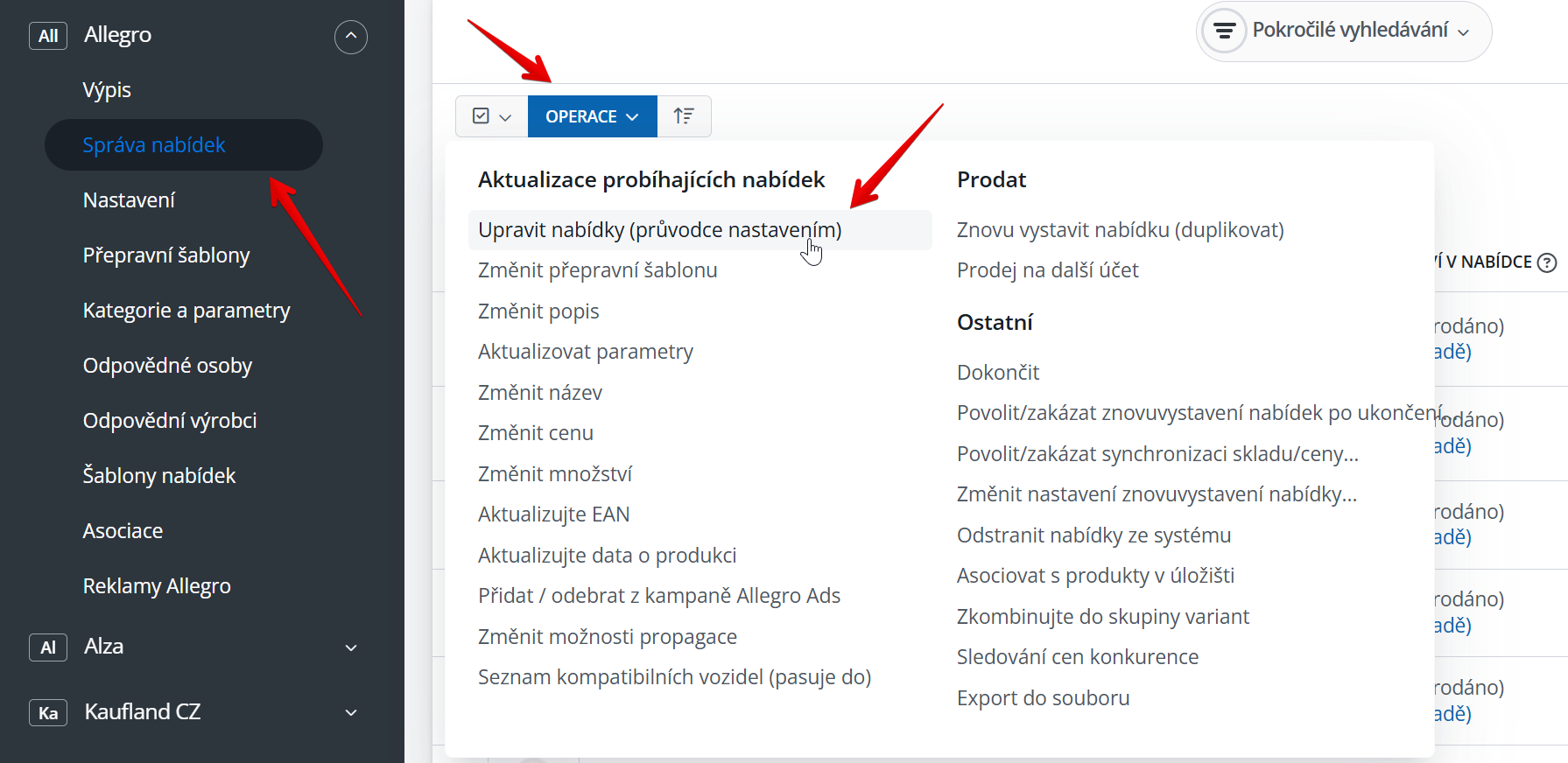Open the OPERACE dropdown button
The width and height of the screenshot is (1568, 763).
point(592,116)
